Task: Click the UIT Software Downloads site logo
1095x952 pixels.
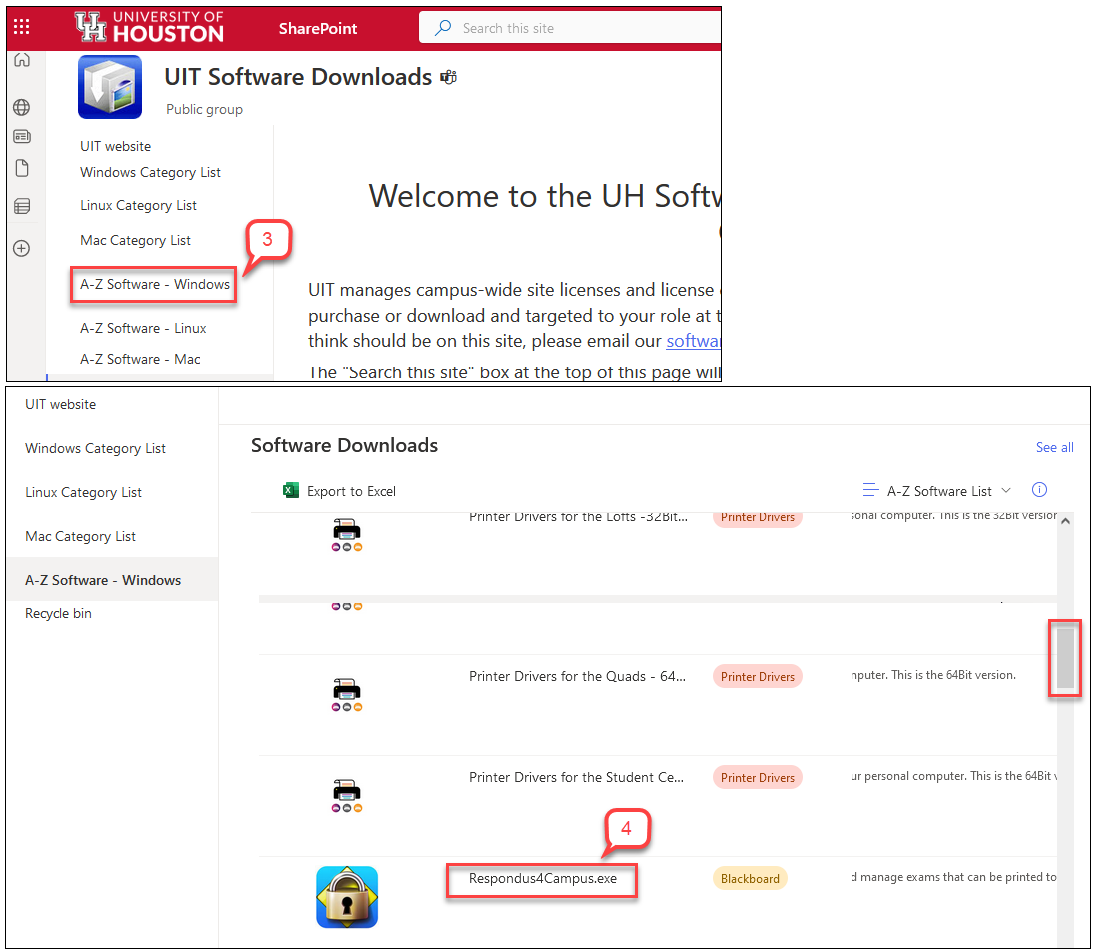Action: [110, 87]
